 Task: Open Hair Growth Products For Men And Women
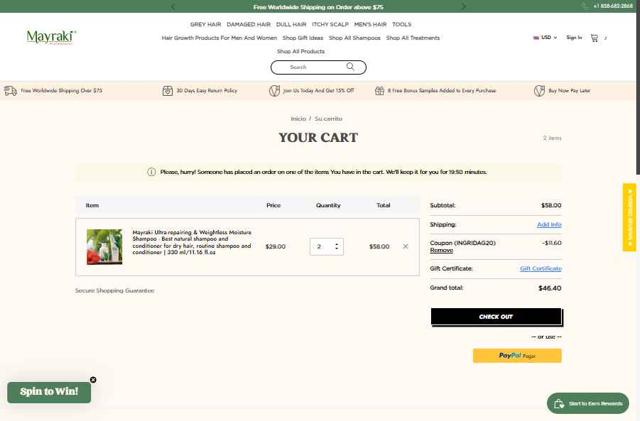219,38
